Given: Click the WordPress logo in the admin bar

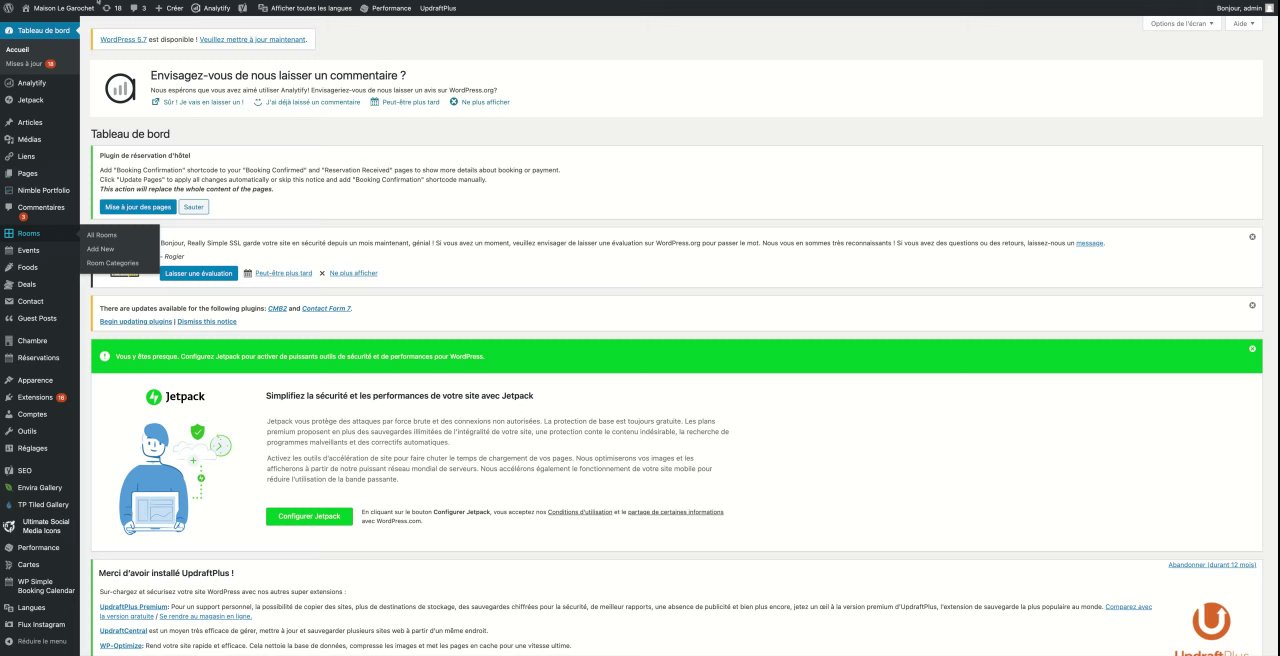Looking at the screenshot, I should 9,7.
